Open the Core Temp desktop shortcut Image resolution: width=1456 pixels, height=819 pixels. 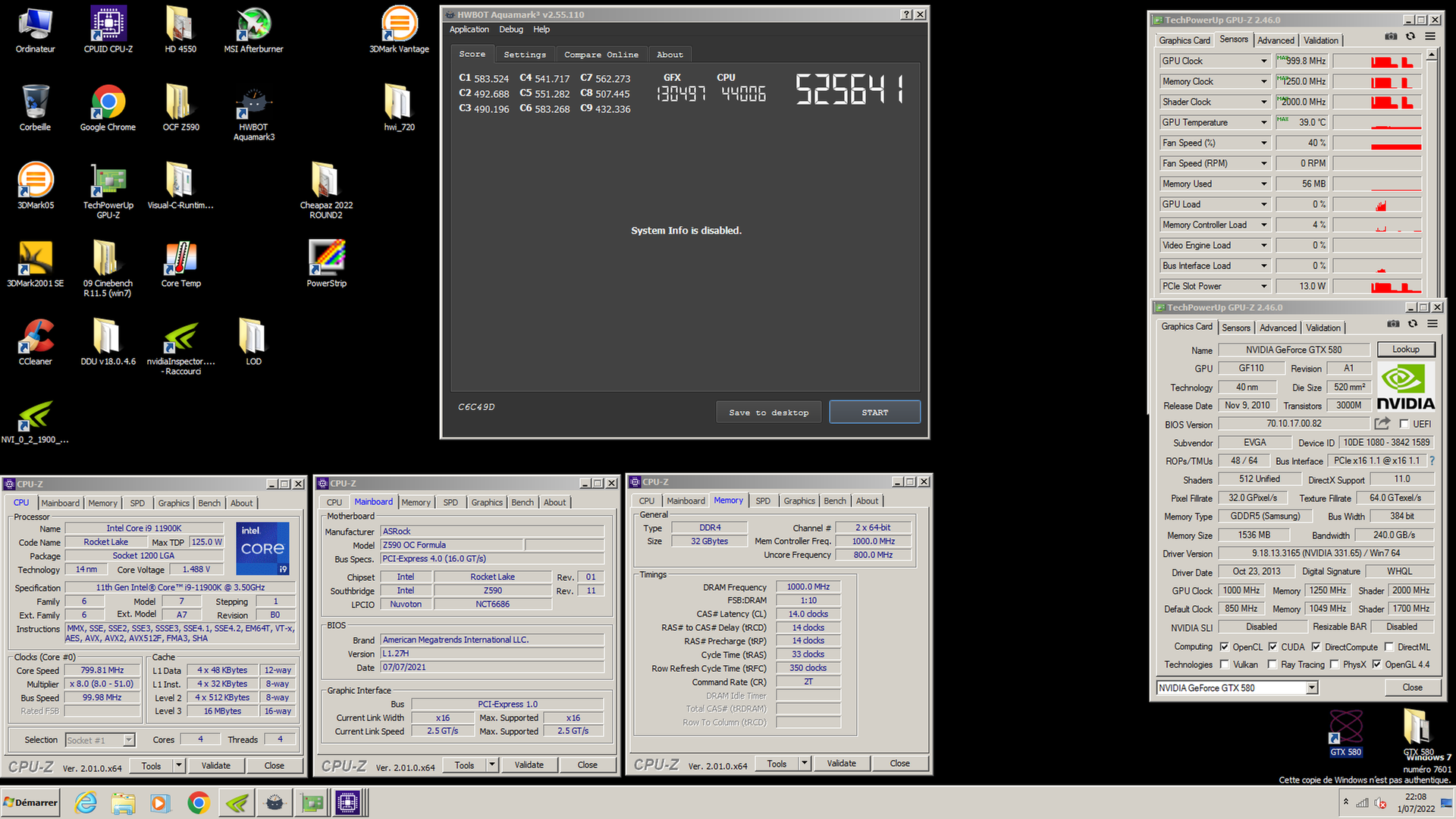point(180,264)
